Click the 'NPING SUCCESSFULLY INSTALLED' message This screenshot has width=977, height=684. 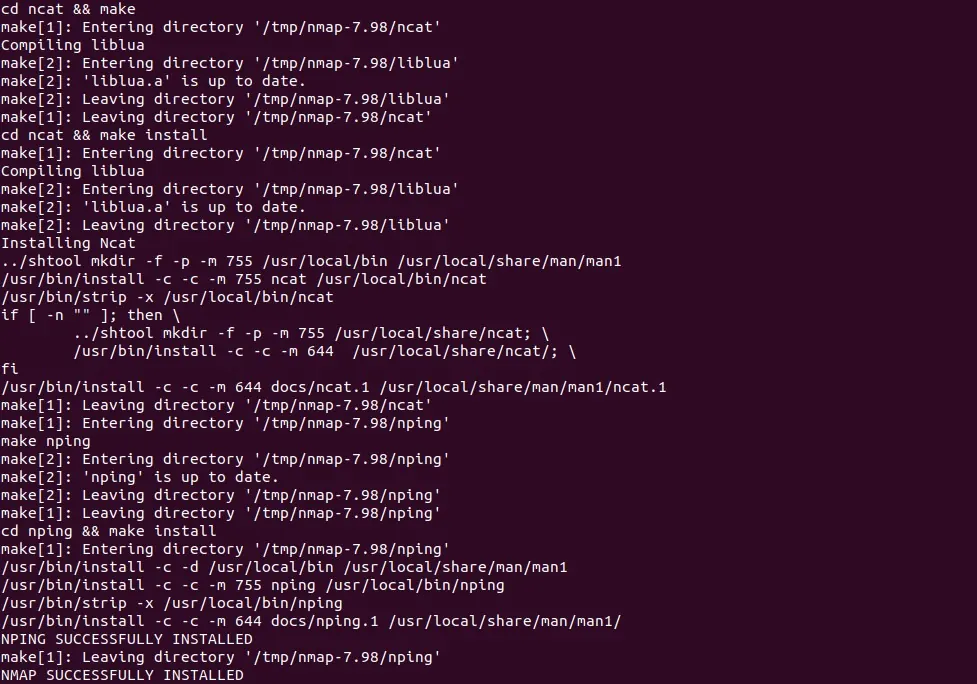pos(126,639)
